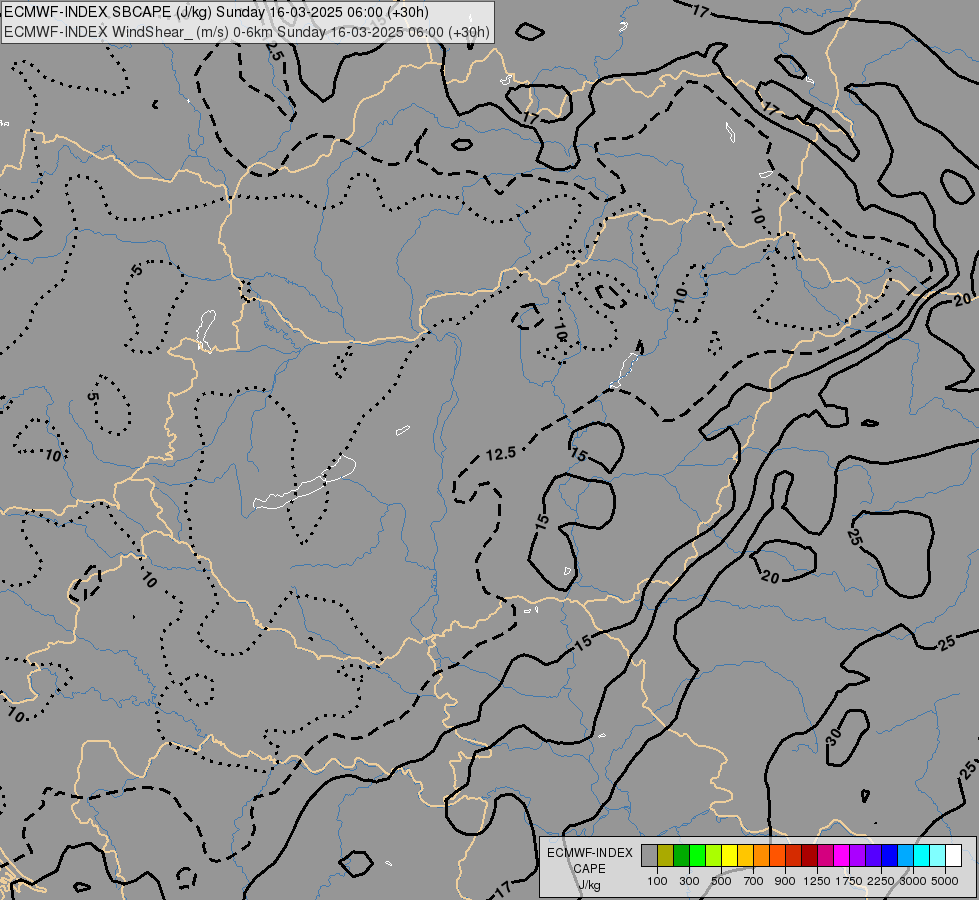Screen dimensions: 979x900
Task: Click the 12.5 dashed contour label
Action: 501,454
